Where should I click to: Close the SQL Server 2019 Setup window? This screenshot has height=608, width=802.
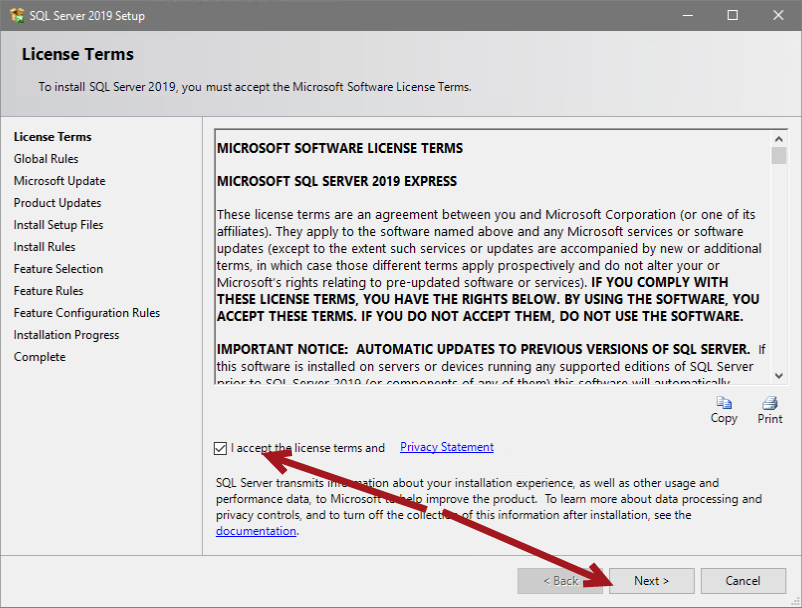click(x=778, y=15)
